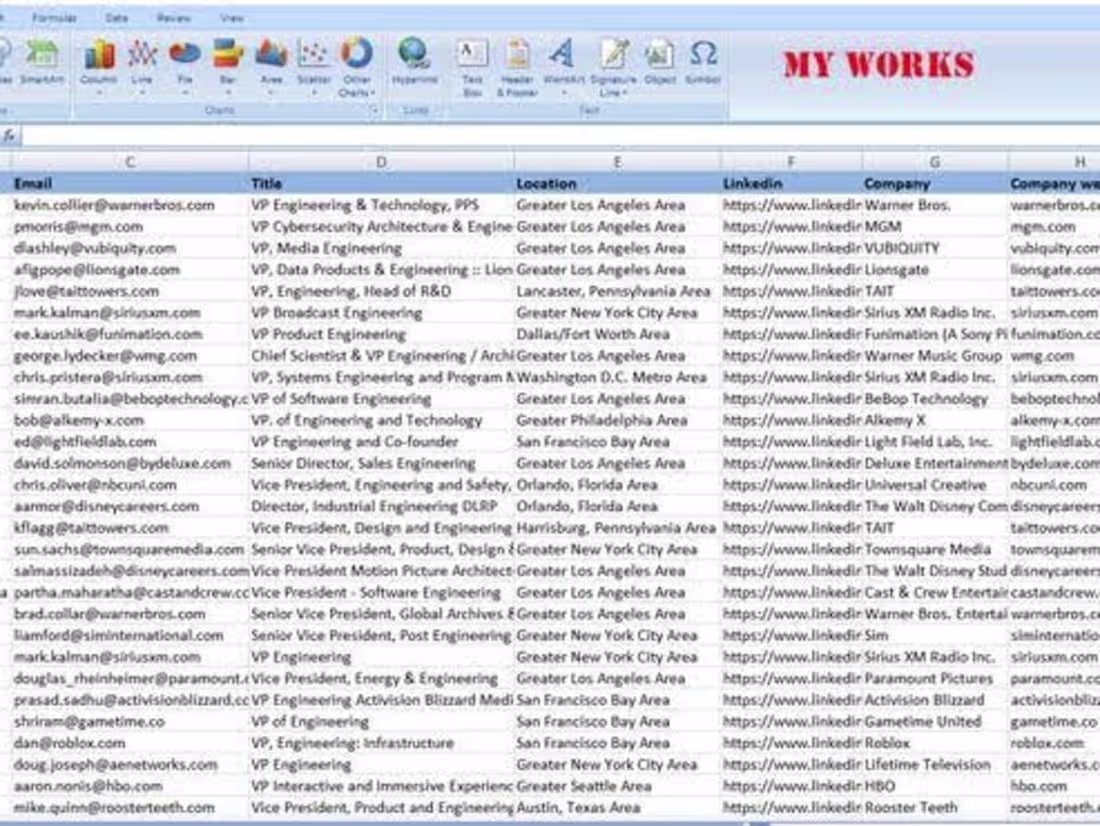This screenshot has width=1100, height=826.
Task: Select cell mike.quinn@roosterteeth.com
Action: 130,808
